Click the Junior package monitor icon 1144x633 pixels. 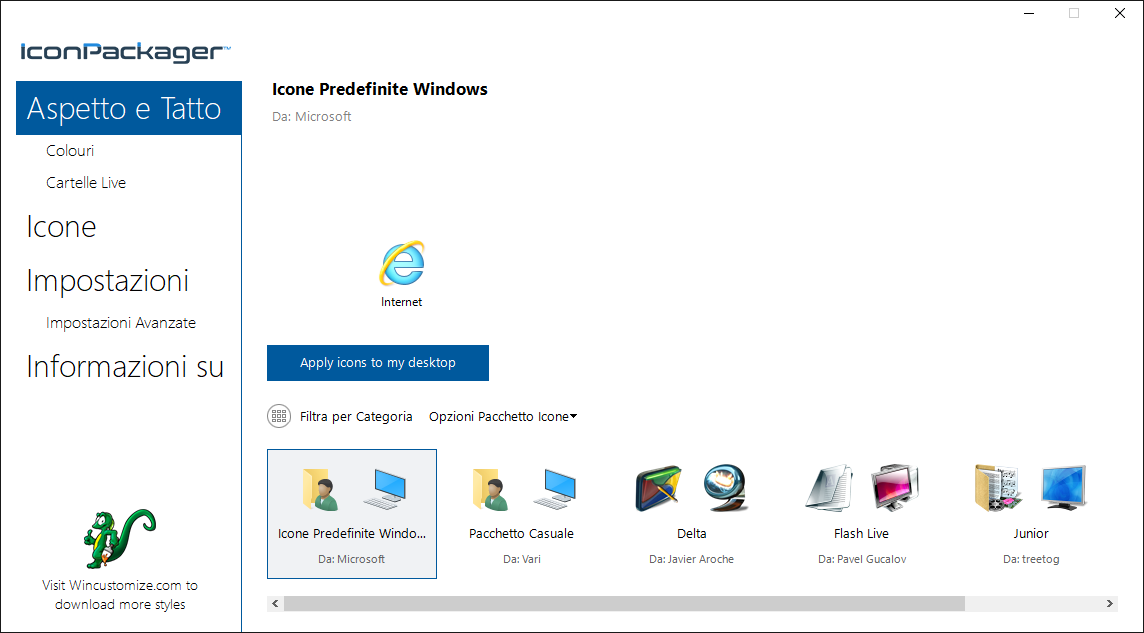(1064, 487)
